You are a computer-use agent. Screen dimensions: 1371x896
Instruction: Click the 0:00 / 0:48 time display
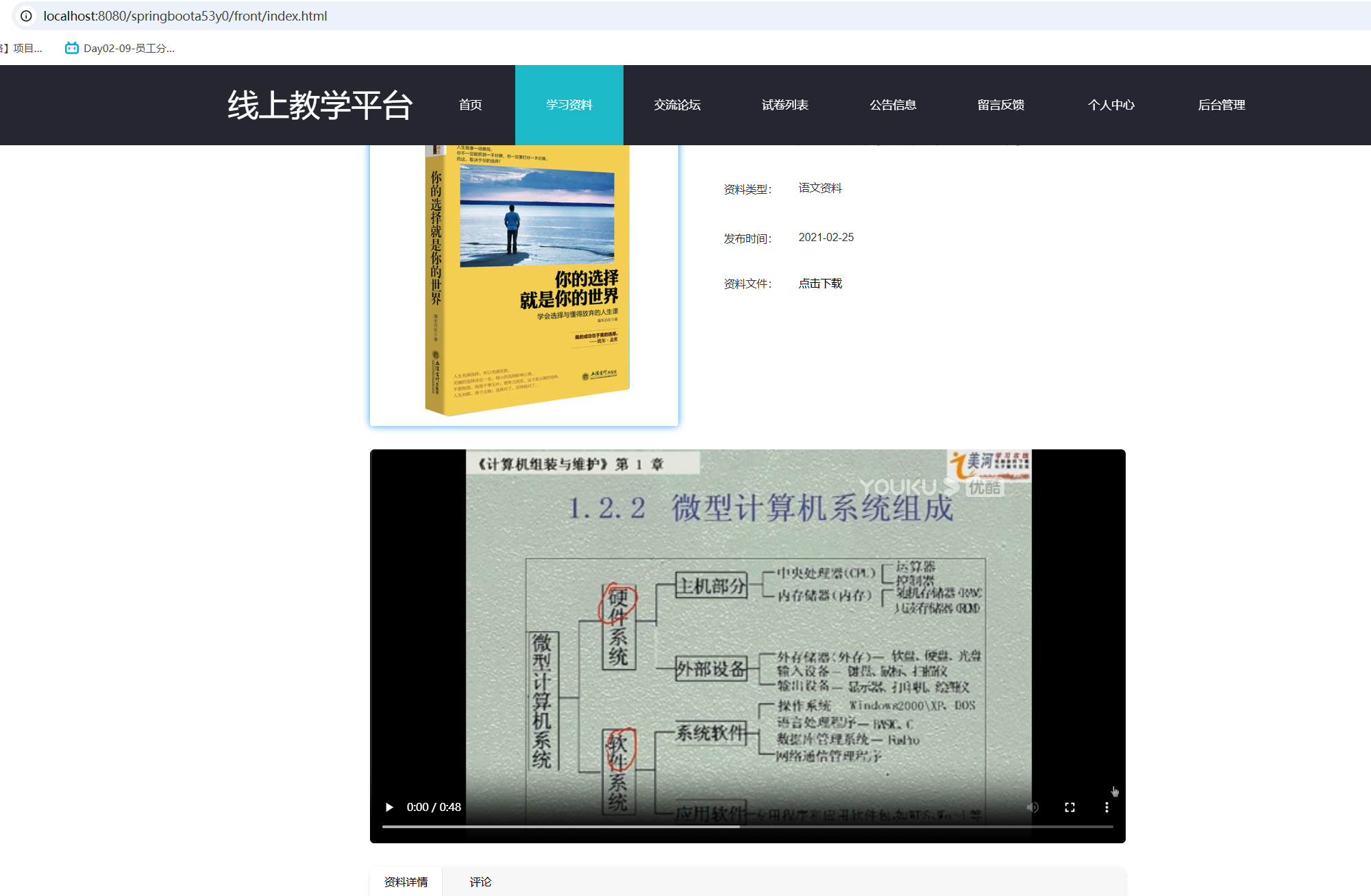click(434, 807)
